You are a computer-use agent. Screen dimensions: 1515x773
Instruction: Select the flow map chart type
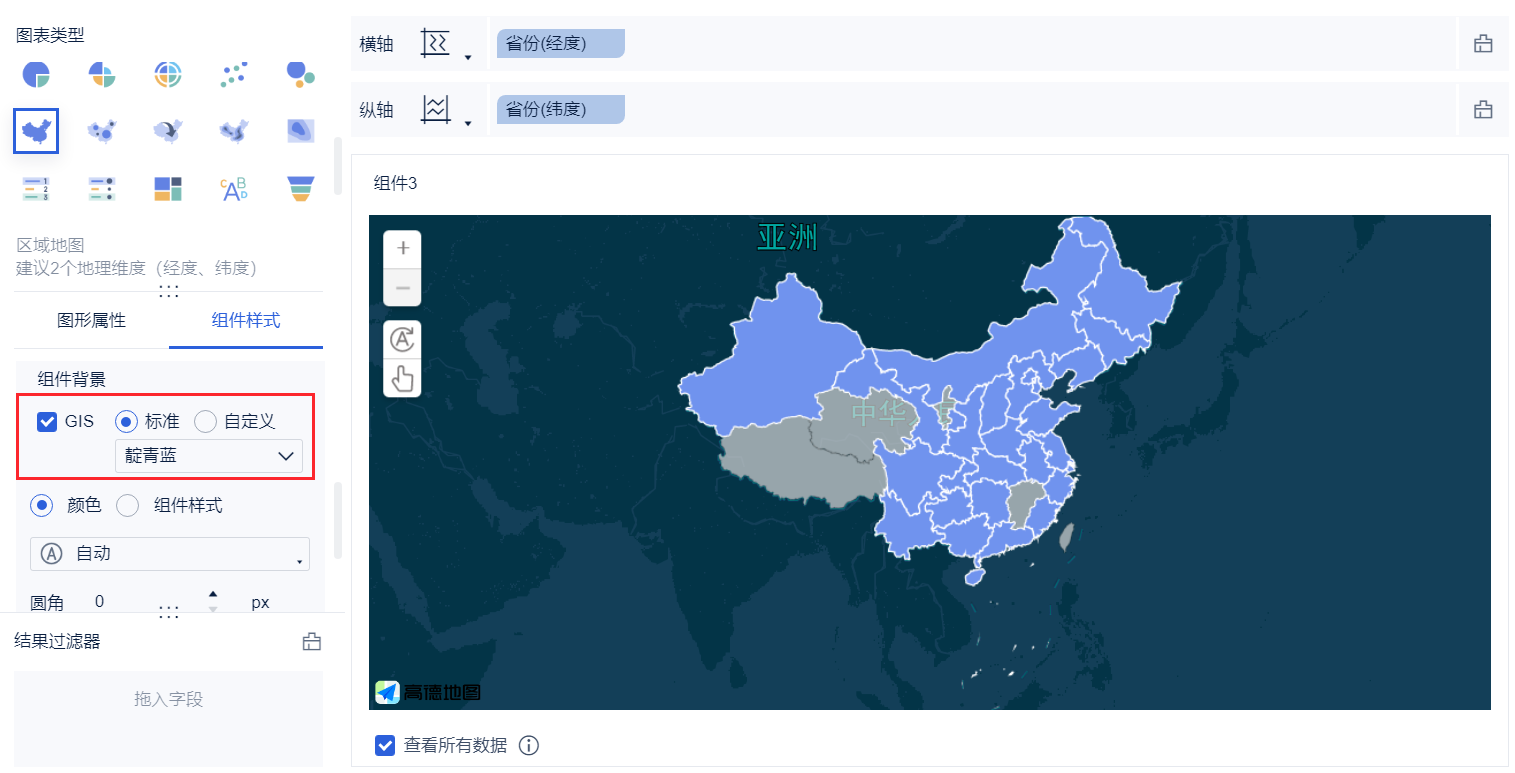click(168, 130)
